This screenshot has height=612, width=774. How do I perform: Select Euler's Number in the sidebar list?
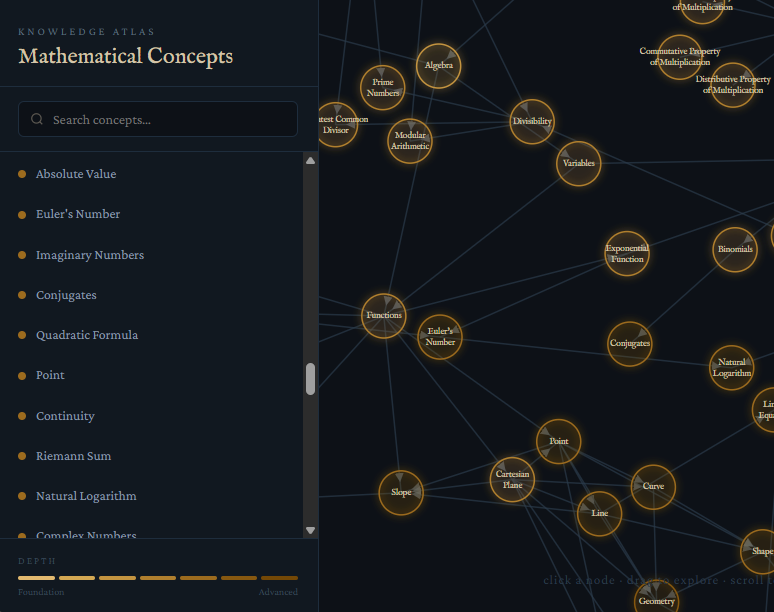tap(152, 214)
